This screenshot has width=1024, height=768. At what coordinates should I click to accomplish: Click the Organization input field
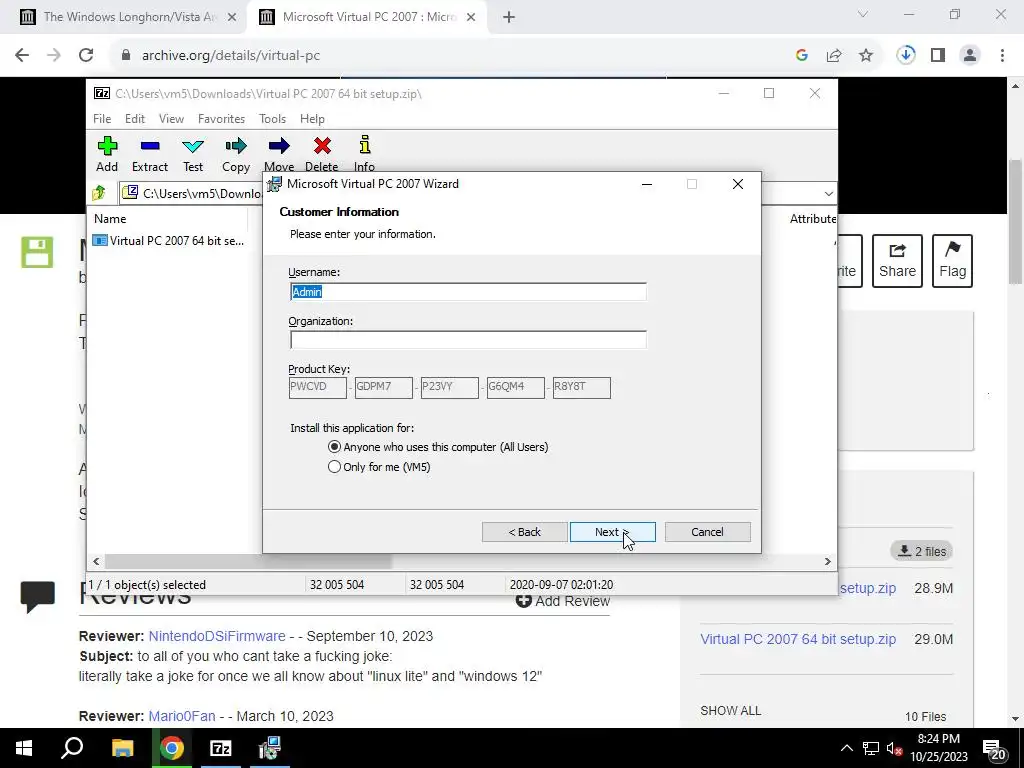[468, 340]
